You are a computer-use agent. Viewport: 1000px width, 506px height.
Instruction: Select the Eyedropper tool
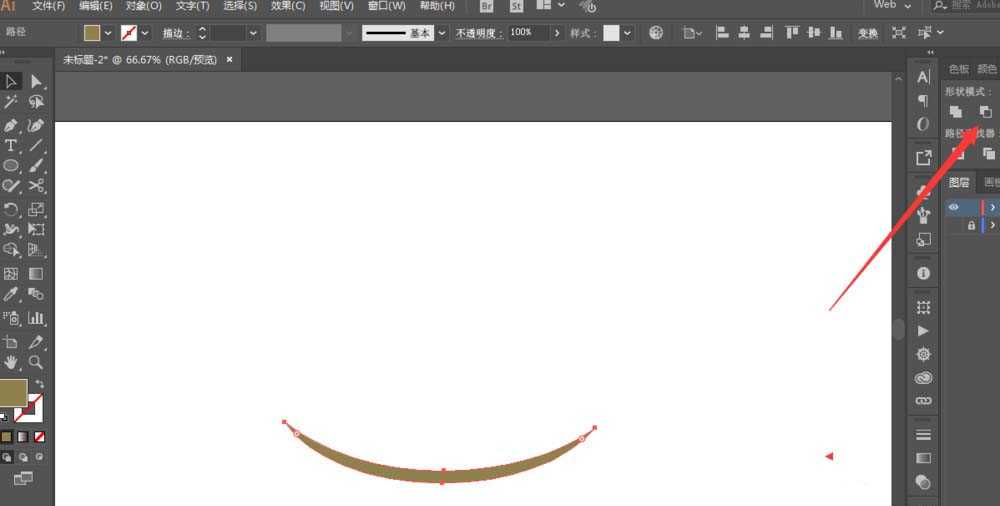(11, 294)
